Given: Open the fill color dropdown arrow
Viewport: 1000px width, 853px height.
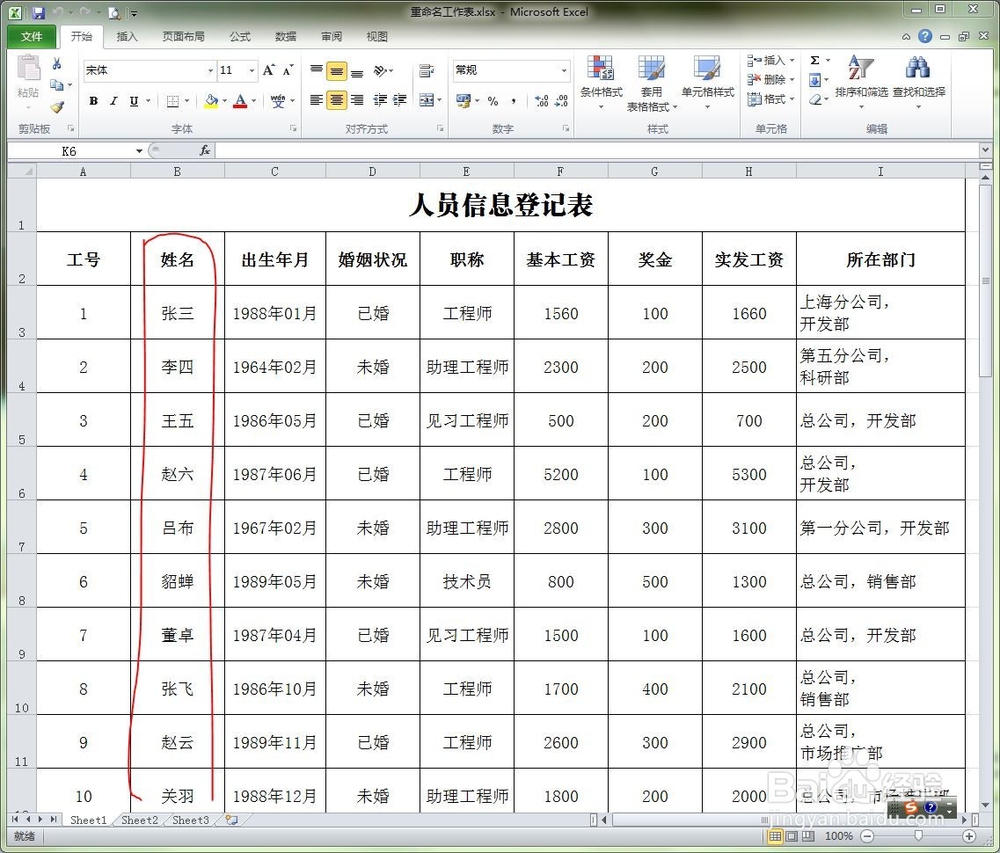Looking at the screenshot, I should 224,101.
